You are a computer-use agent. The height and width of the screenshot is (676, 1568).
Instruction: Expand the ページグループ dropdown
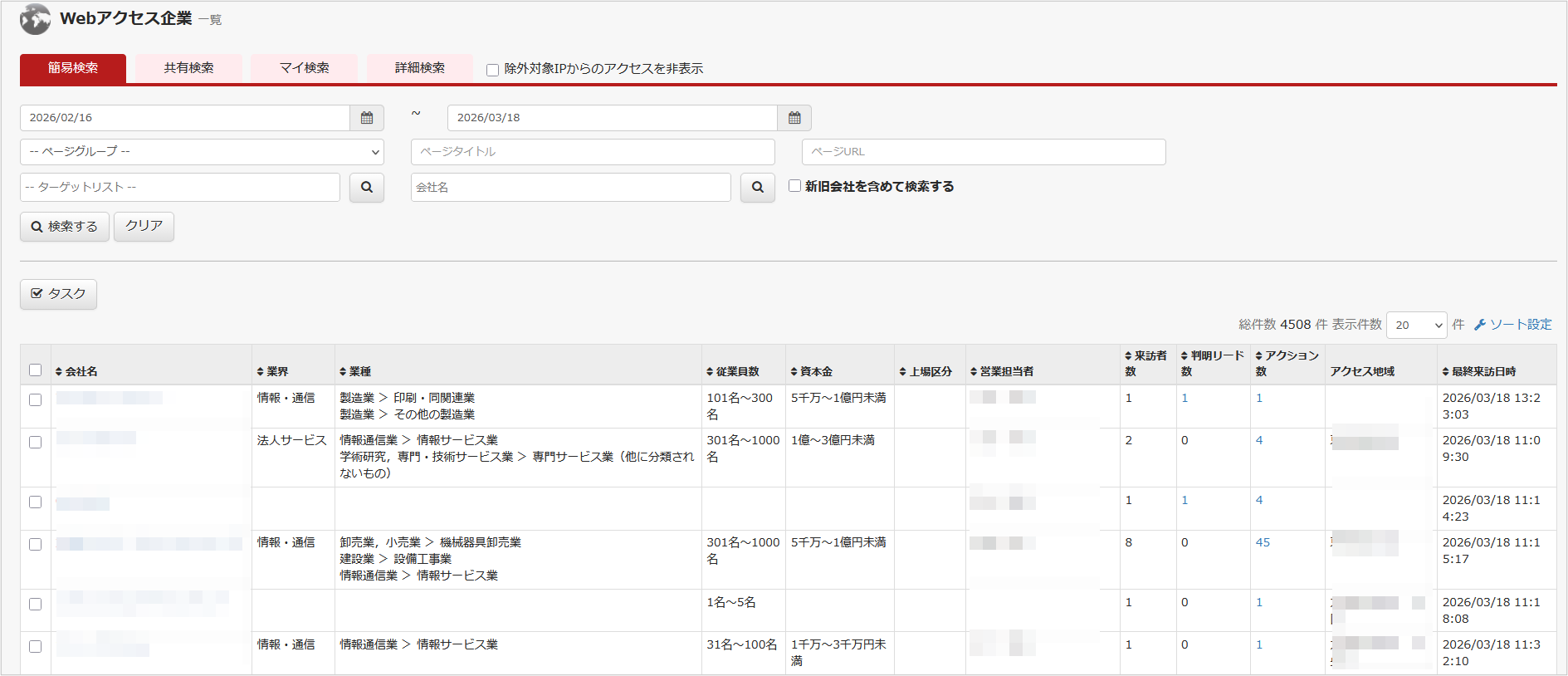pos(202,152)
